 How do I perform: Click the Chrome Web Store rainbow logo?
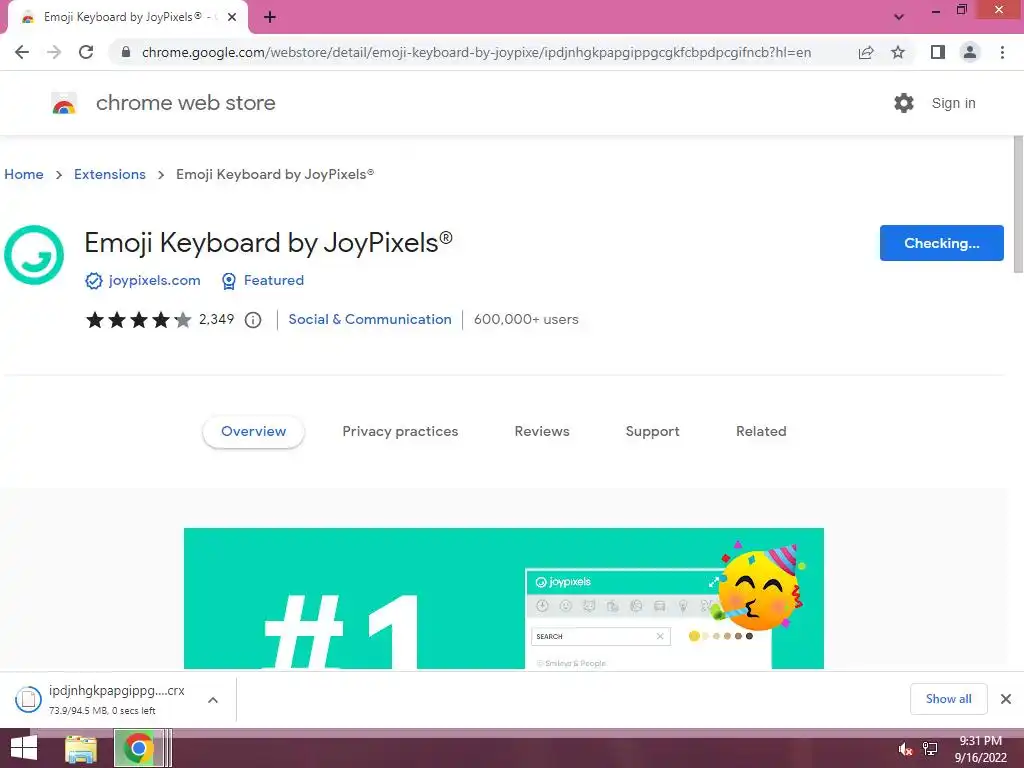tap(64, 103)
